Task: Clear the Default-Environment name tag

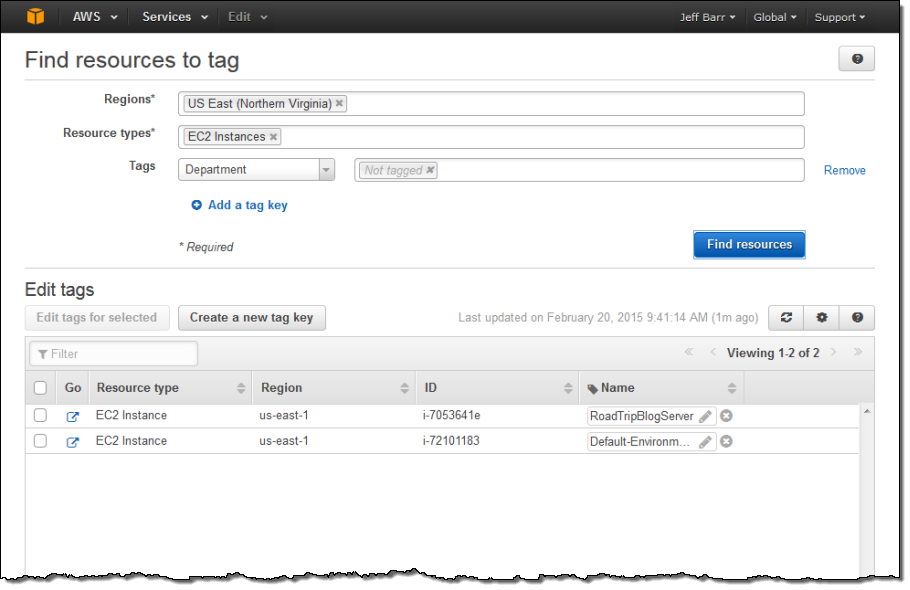Action: pos(727,441)
